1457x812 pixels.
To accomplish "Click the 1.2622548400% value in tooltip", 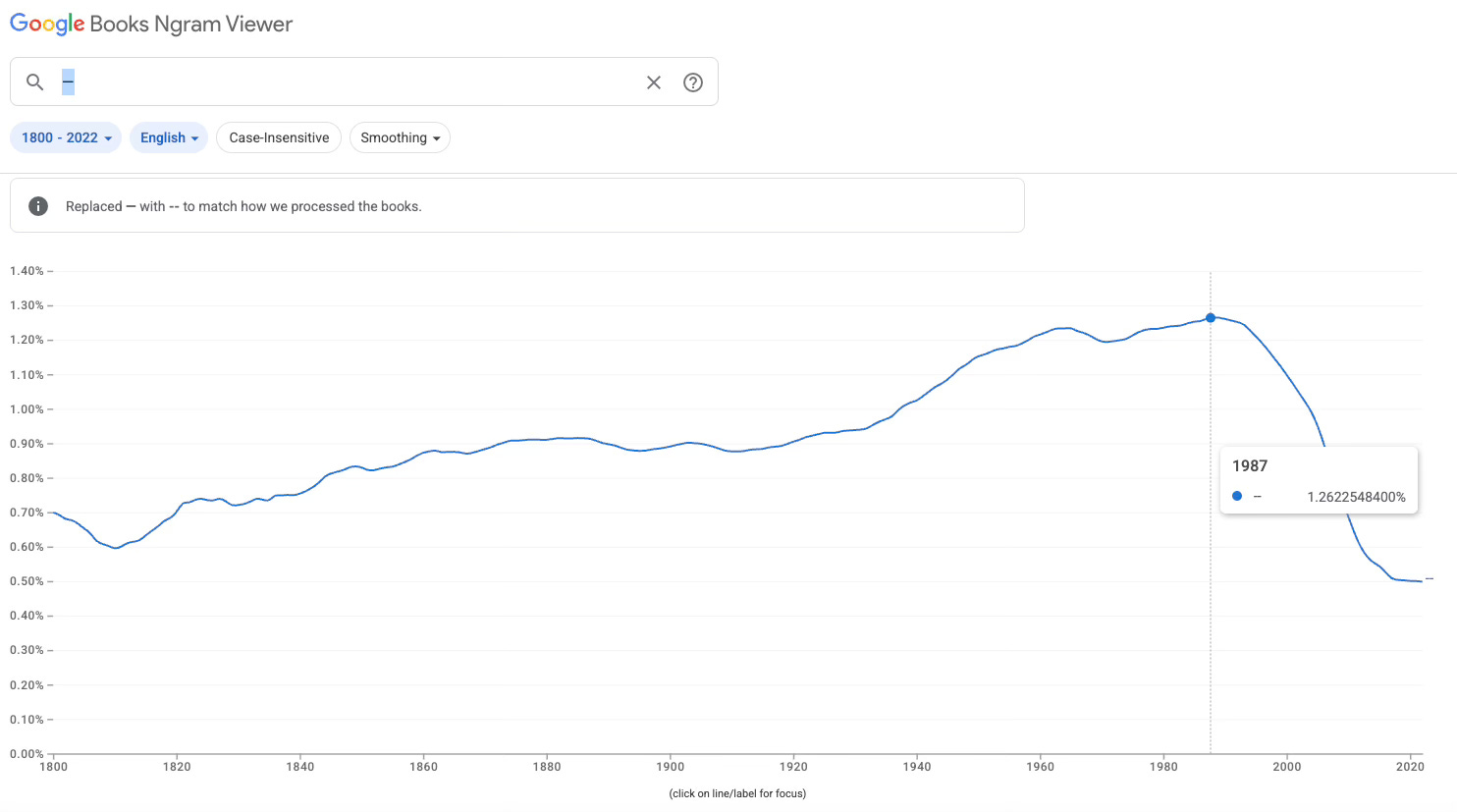I will [1356, 497].
